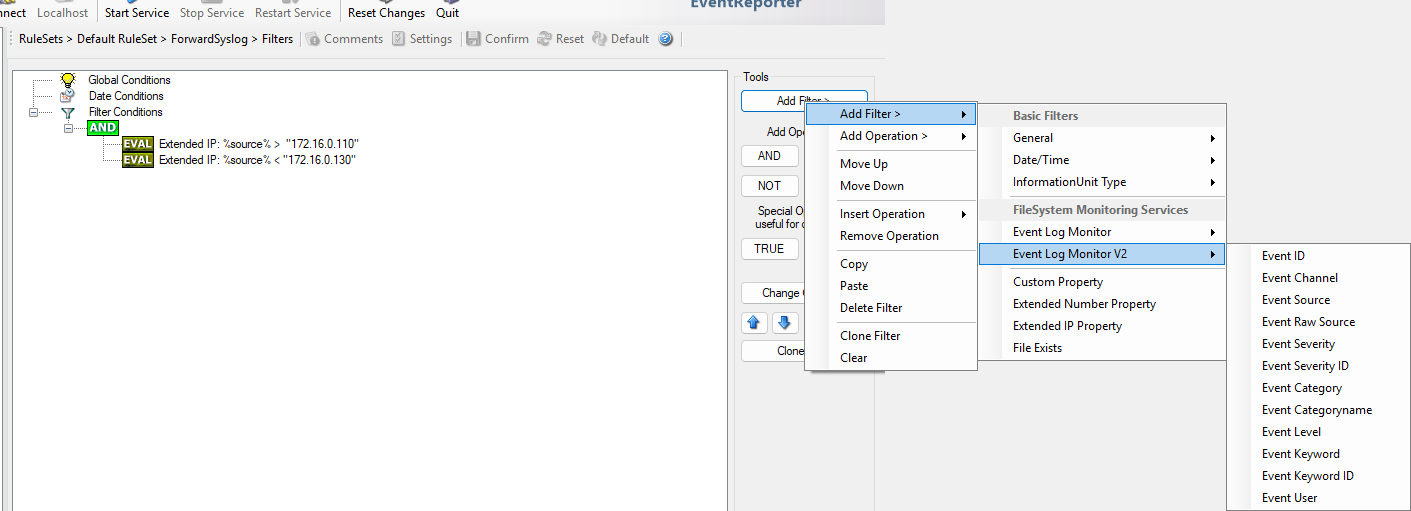Choose Paste from context menu

click(891, 286)
